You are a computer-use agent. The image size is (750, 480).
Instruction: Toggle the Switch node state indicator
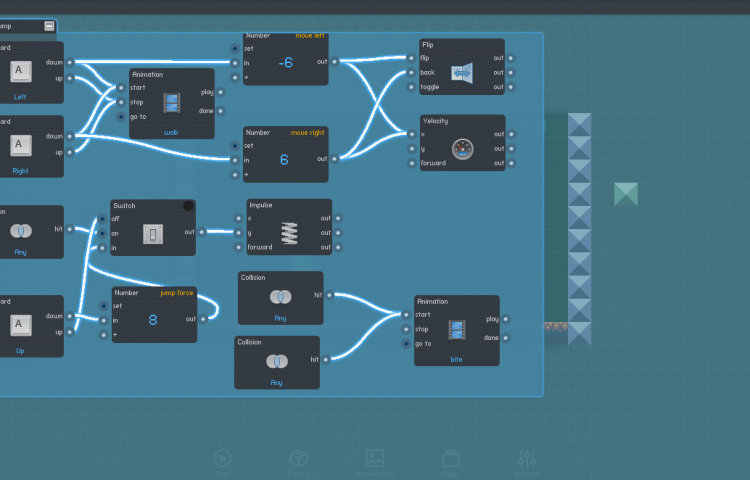tap(188, 206)
